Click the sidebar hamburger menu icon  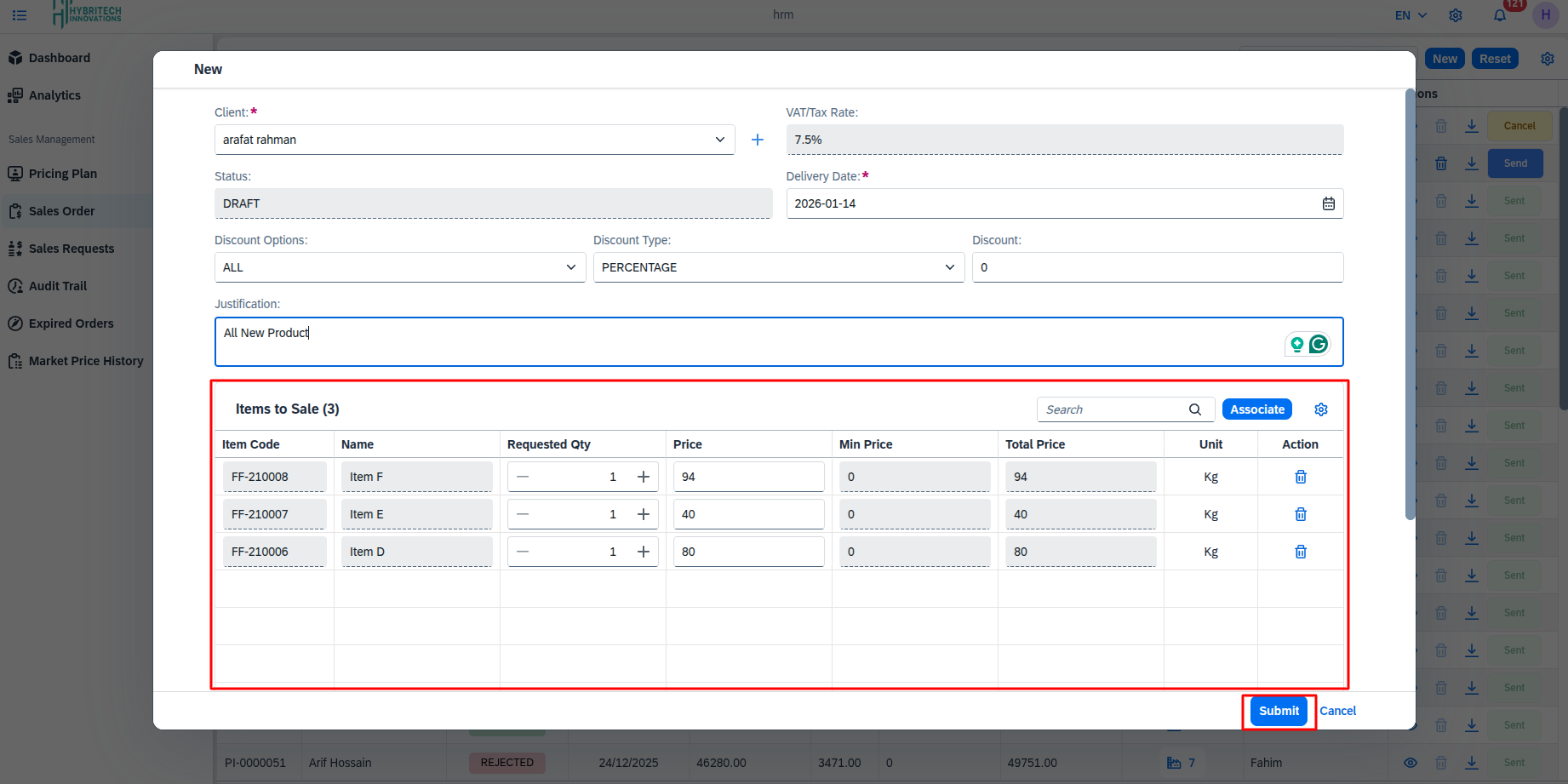19,14
